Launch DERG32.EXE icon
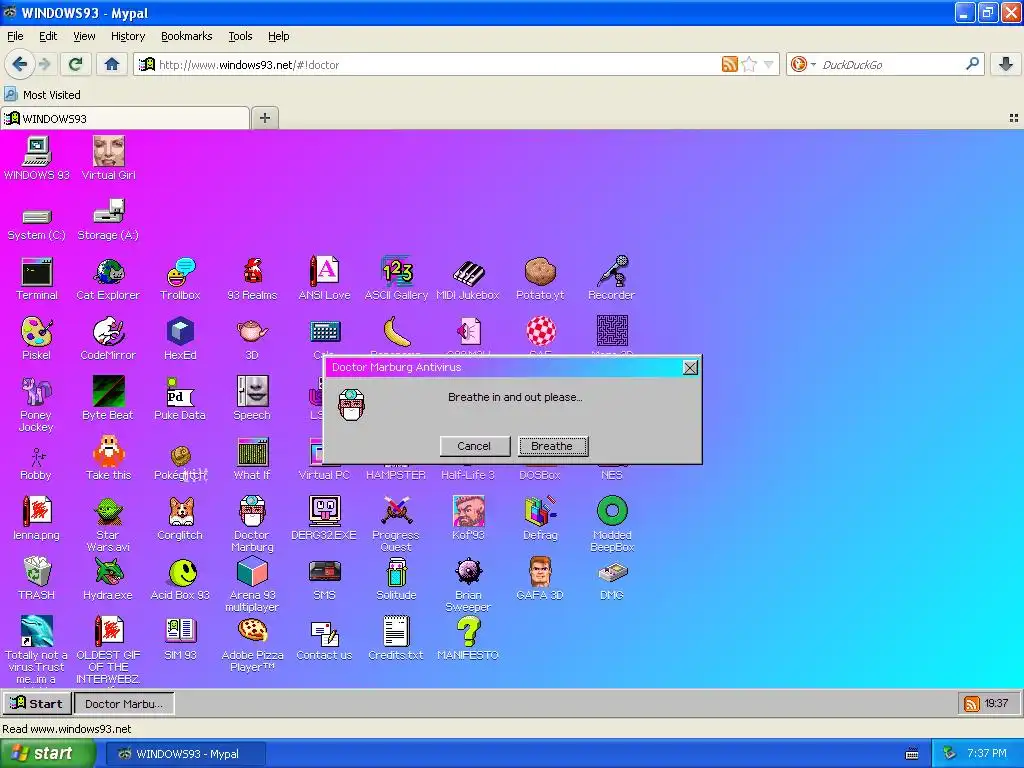Screen dimensions: 1024x768 click(325, 519)
